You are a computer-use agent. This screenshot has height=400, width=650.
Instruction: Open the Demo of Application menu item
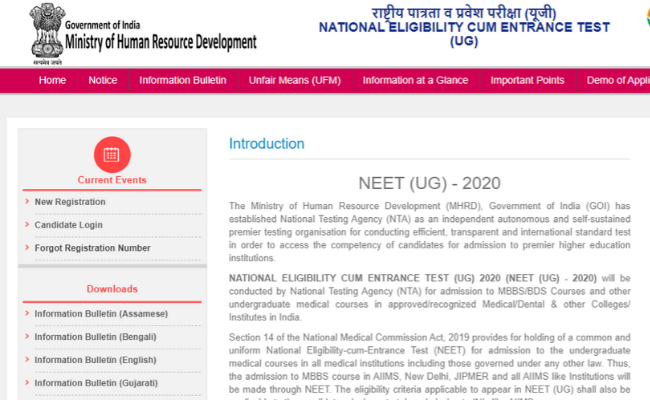617,80
